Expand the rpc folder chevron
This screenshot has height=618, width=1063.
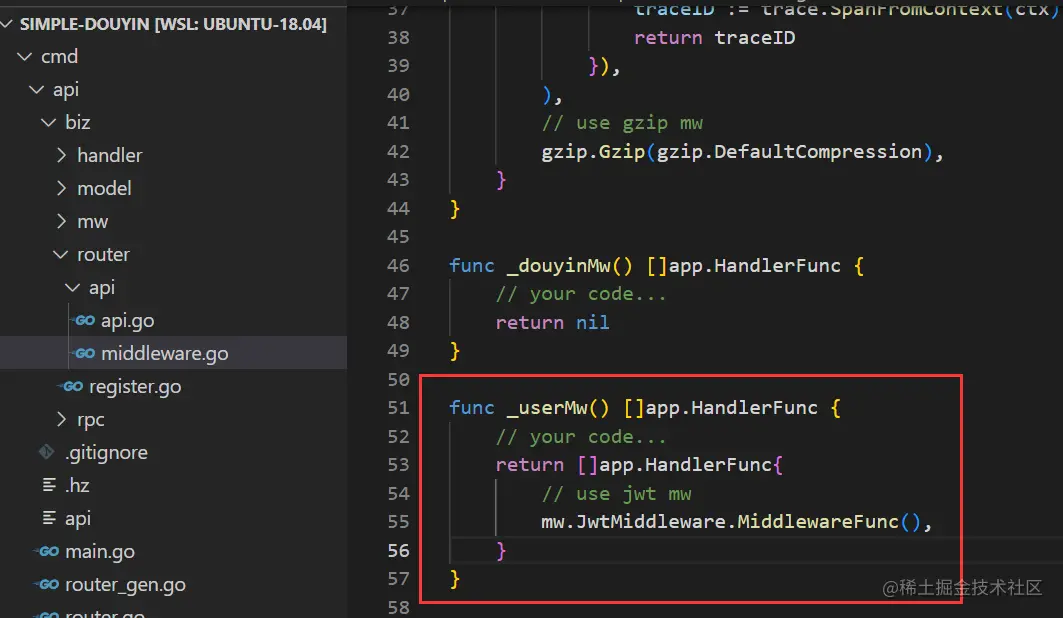tap(62, 419)
